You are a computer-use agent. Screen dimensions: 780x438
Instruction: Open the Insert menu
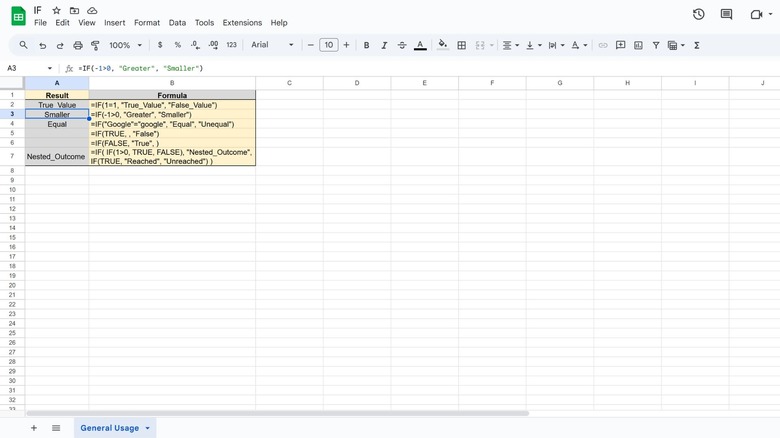[x=114, y=23]
